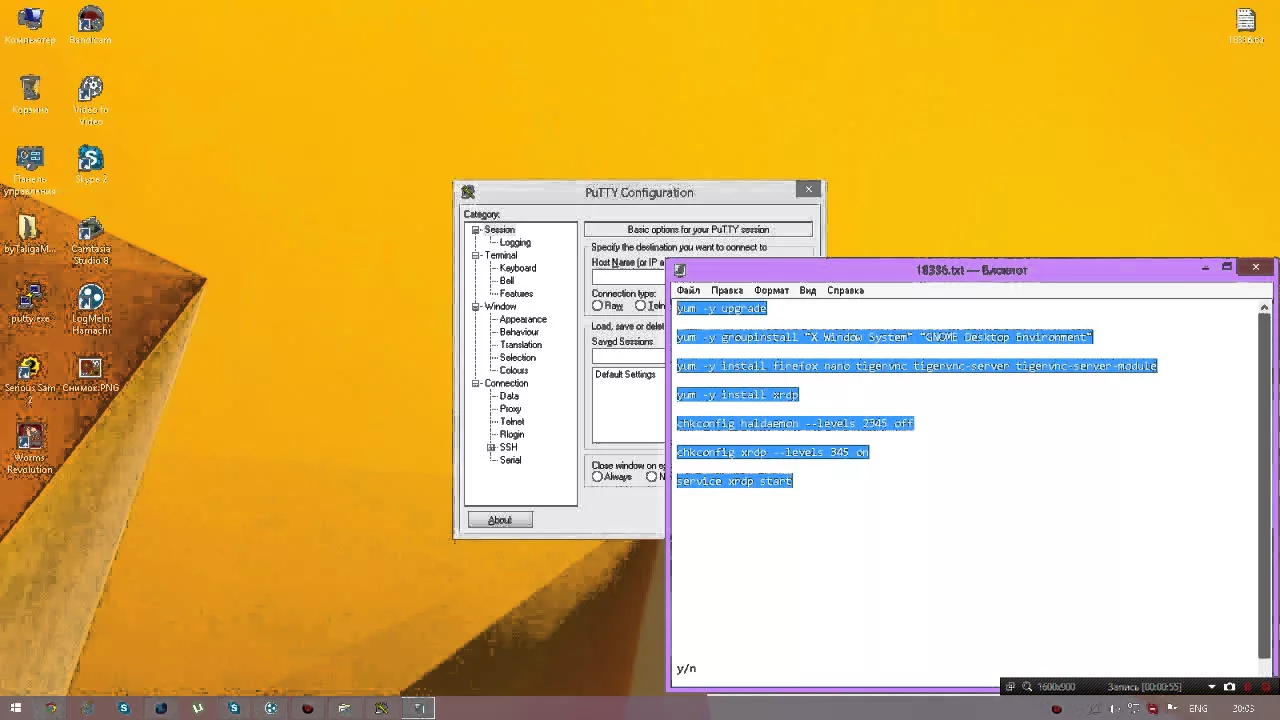This screenshot has height=720, width=1280.
Task: Select Bell in PuTTY category tree
Action: [507, 281]
